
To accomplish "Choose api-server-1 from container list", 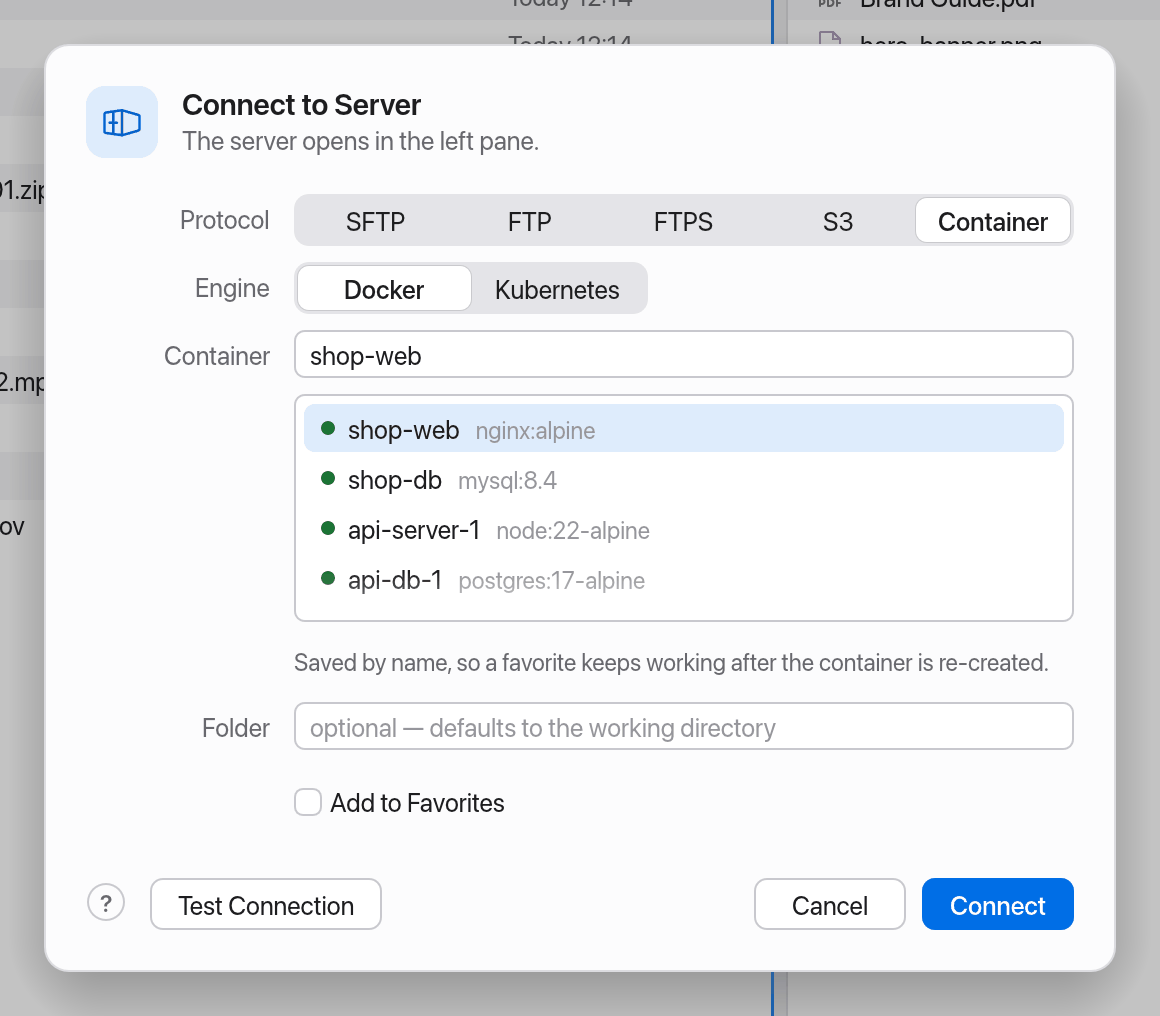I will (x=684, y=530).
